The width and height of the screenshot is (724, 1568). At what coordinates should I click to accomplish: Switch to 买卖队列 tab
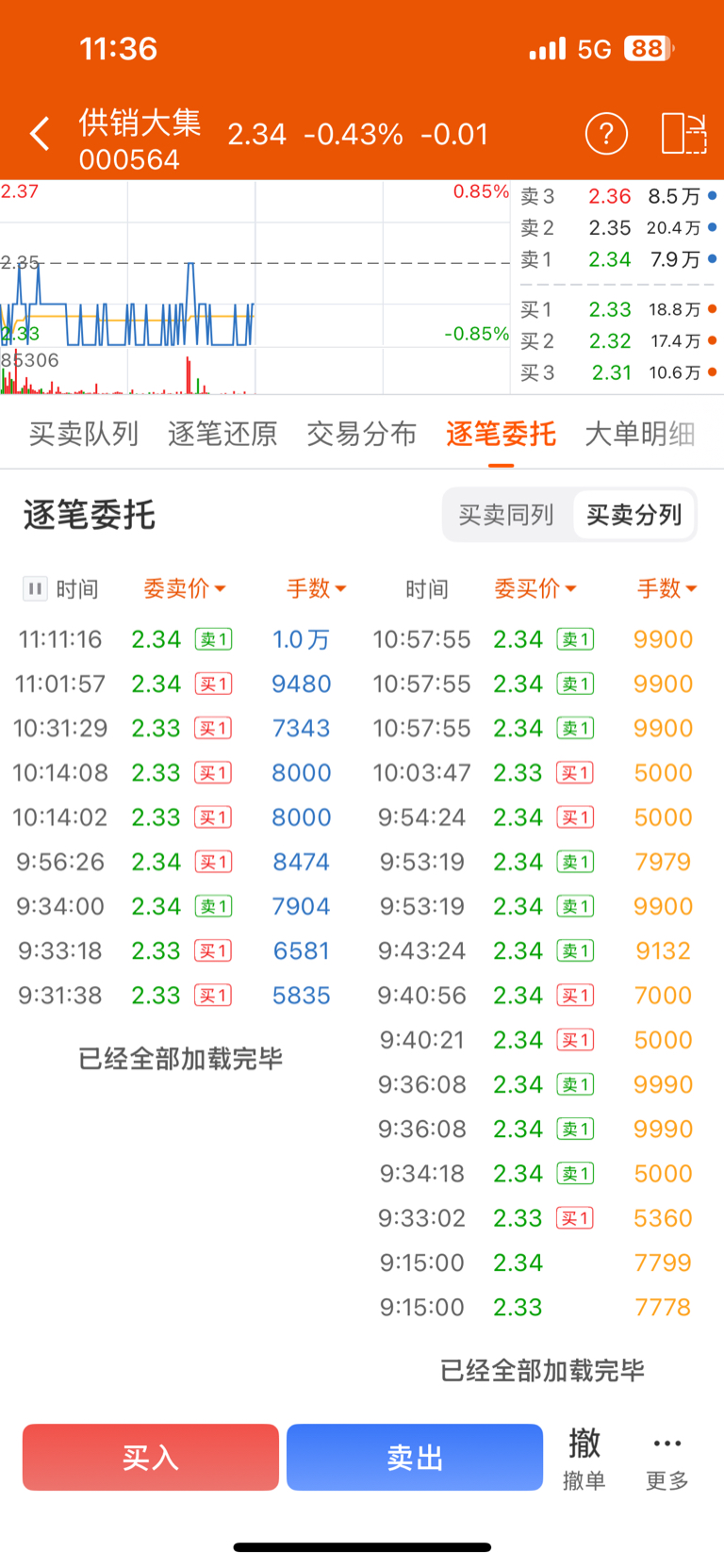coord(84,434)
